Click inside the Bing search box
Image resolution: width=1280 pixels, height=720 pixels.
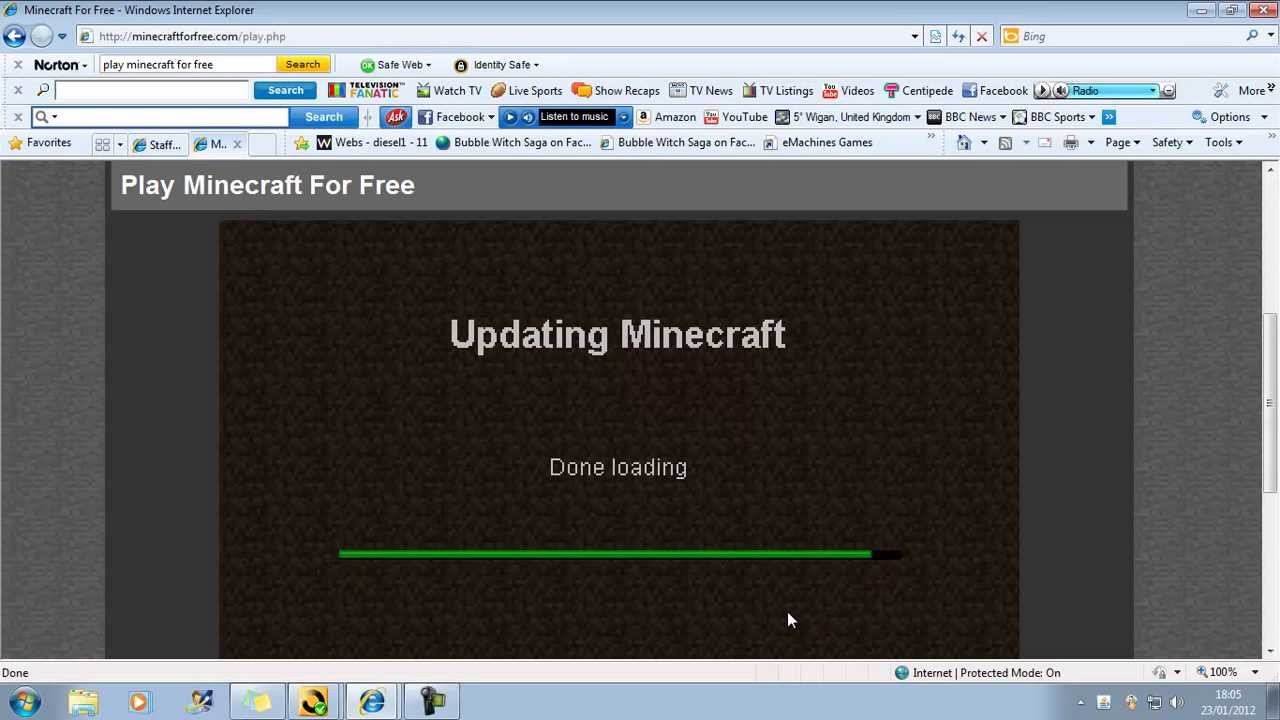tap(1130, 36)
